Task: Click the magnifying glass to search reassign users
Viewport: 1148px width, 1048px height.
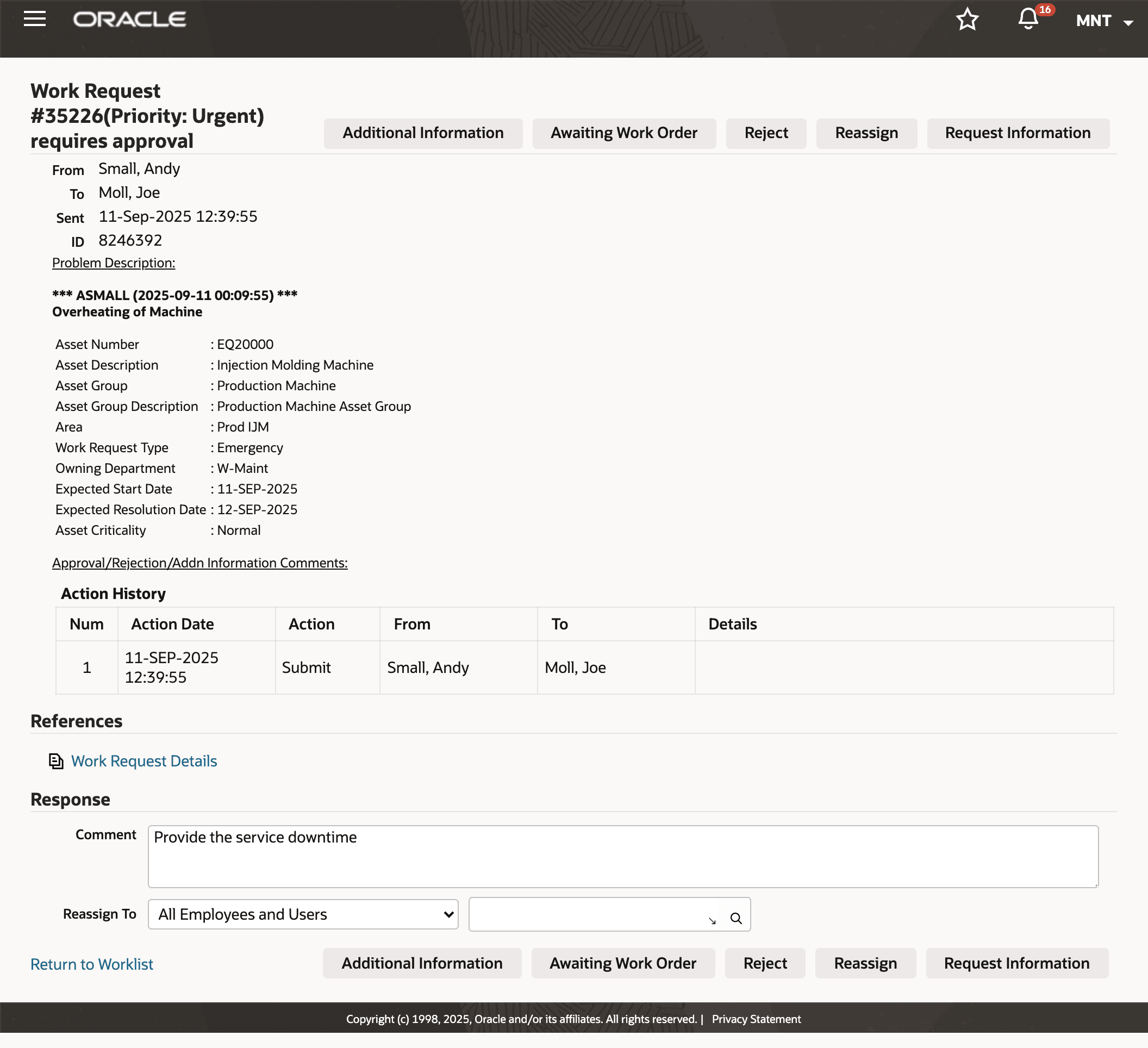Action: 736,914
